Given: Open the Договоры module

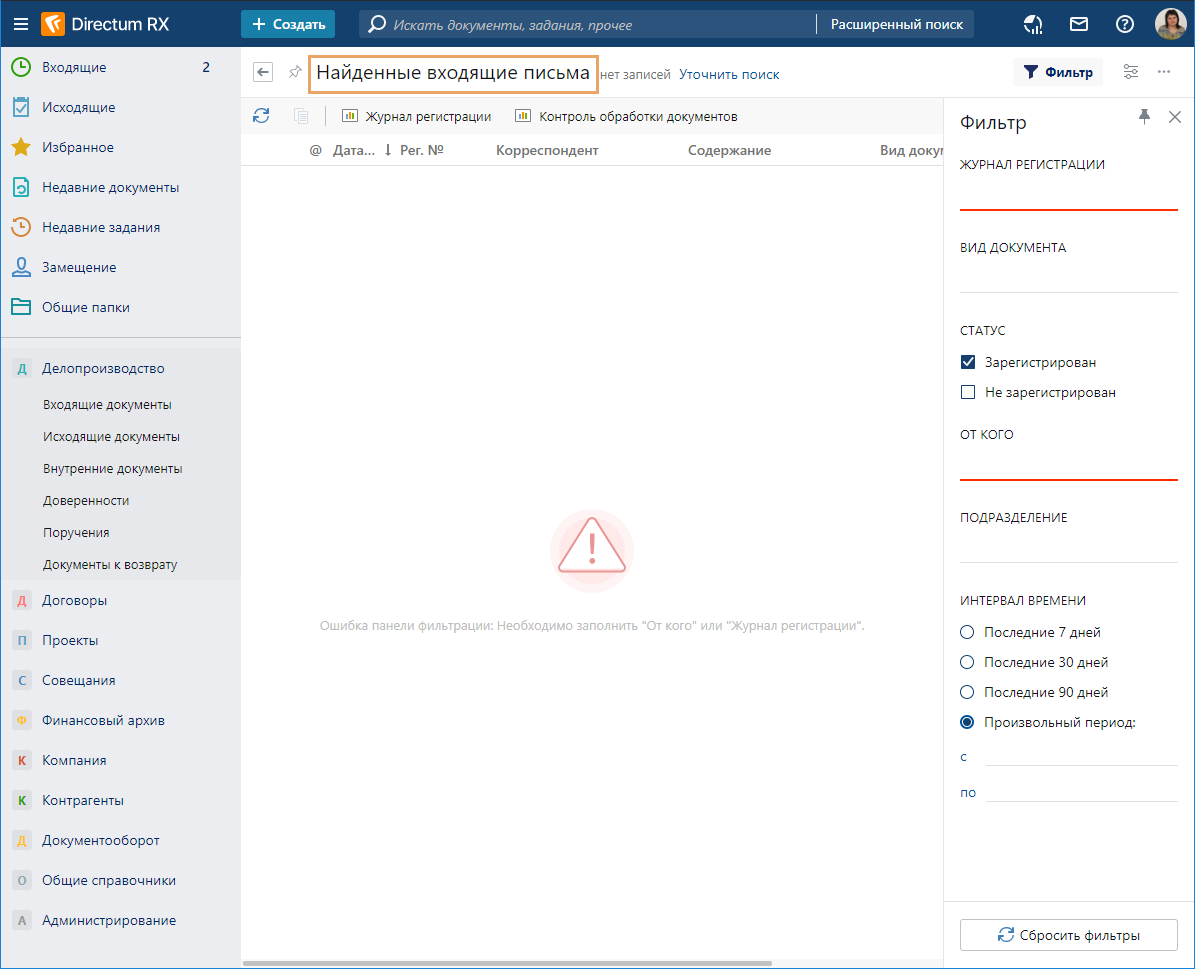Looking at the screenshot, I should tap(74, 601).
